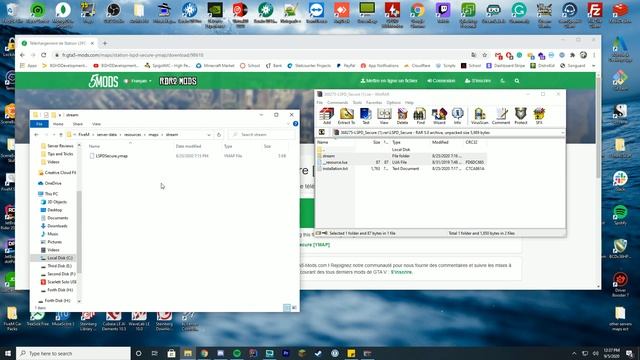
Task: Click WinRAR up-one-level icon beside path
Action: coord(322,132)
